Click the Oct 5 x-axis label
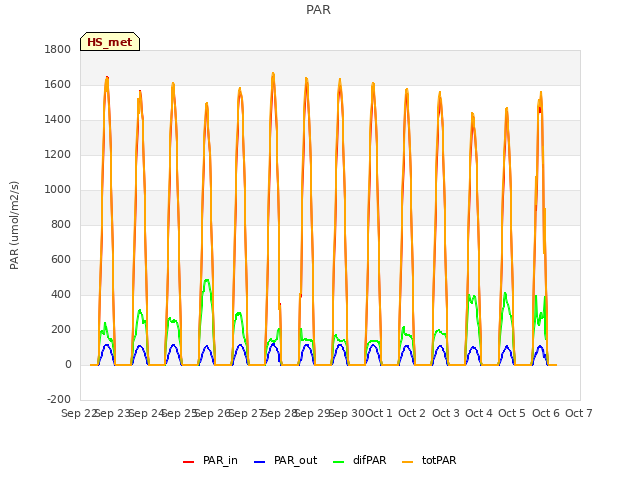The image size is (640, 480). 512,413
